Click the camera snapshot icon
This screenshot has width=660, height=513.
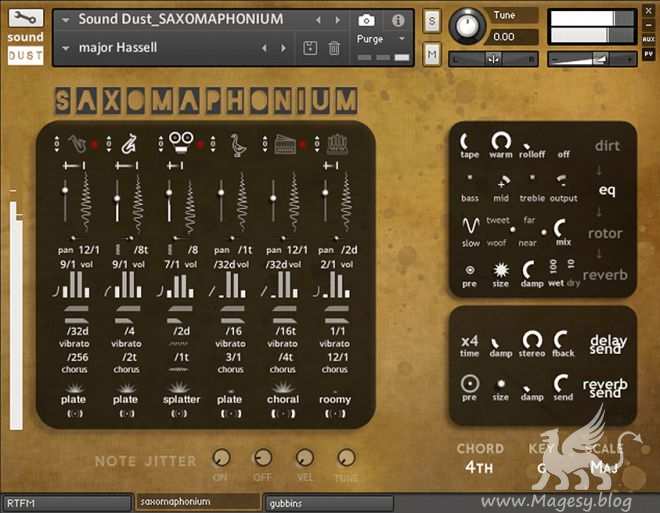(x=366, y=20)
